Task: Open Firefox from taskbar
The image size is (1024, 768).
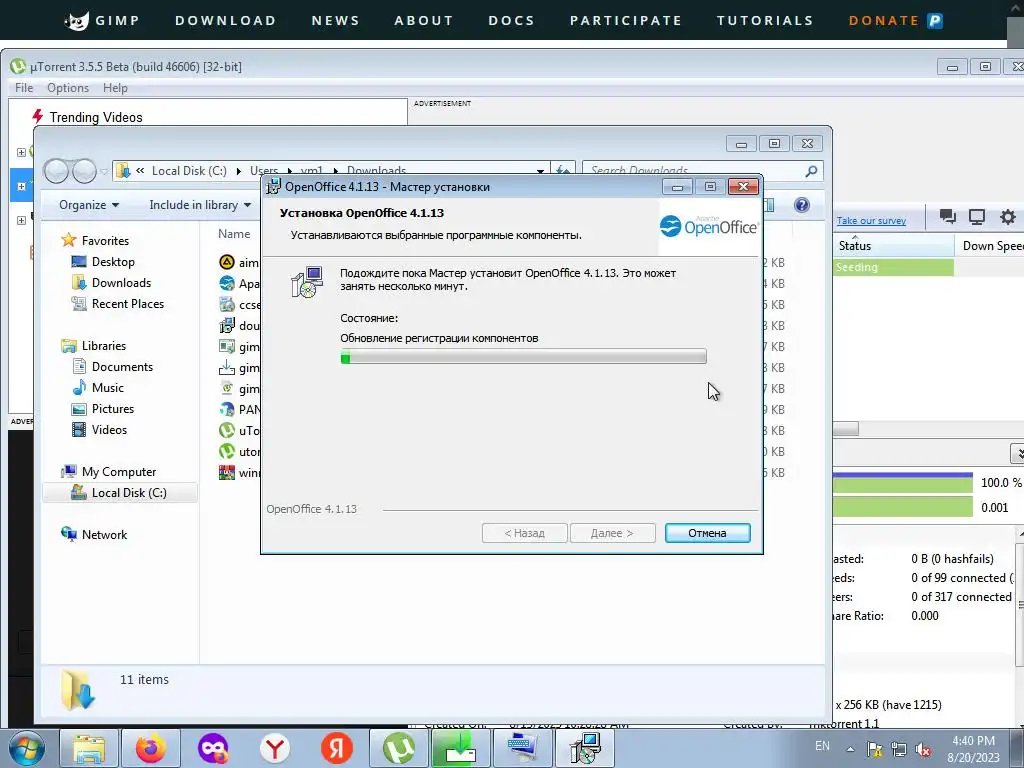Action: click(151, 748)
